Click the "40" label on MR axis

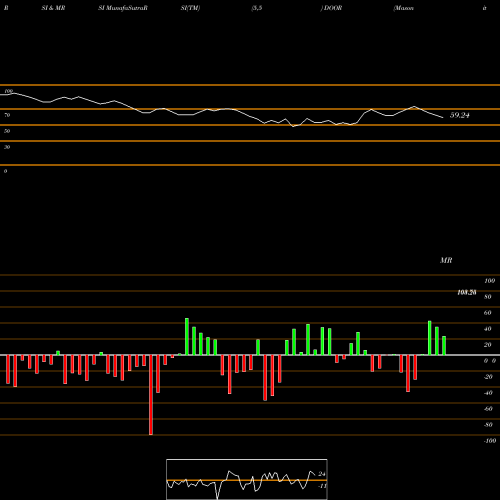point(488,329)
